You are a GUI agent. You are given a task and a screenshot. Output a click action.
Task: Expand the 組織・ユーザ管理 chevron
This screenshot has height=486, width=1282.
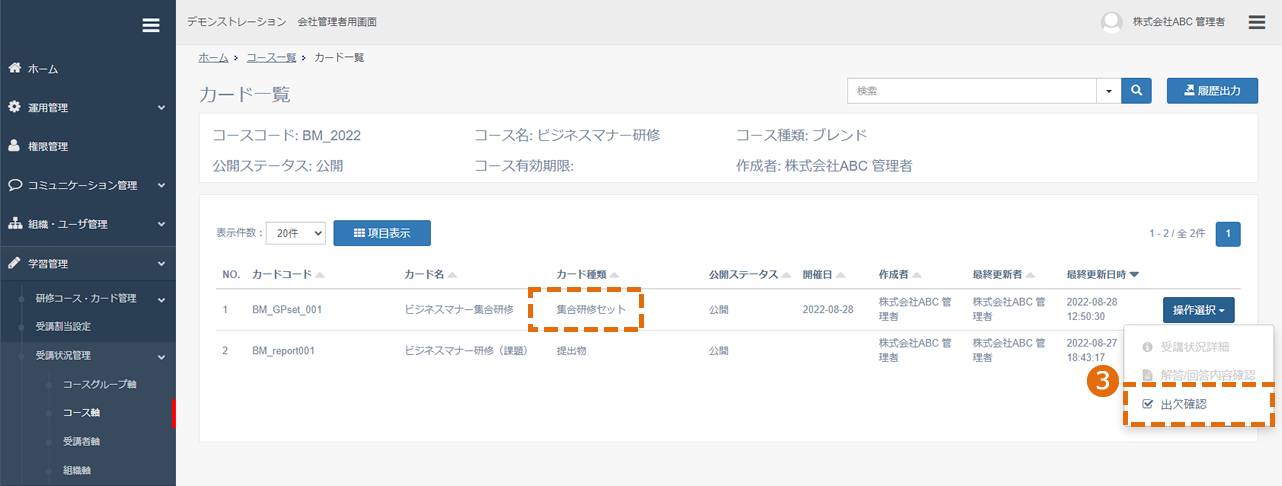(x=161, y=224)
